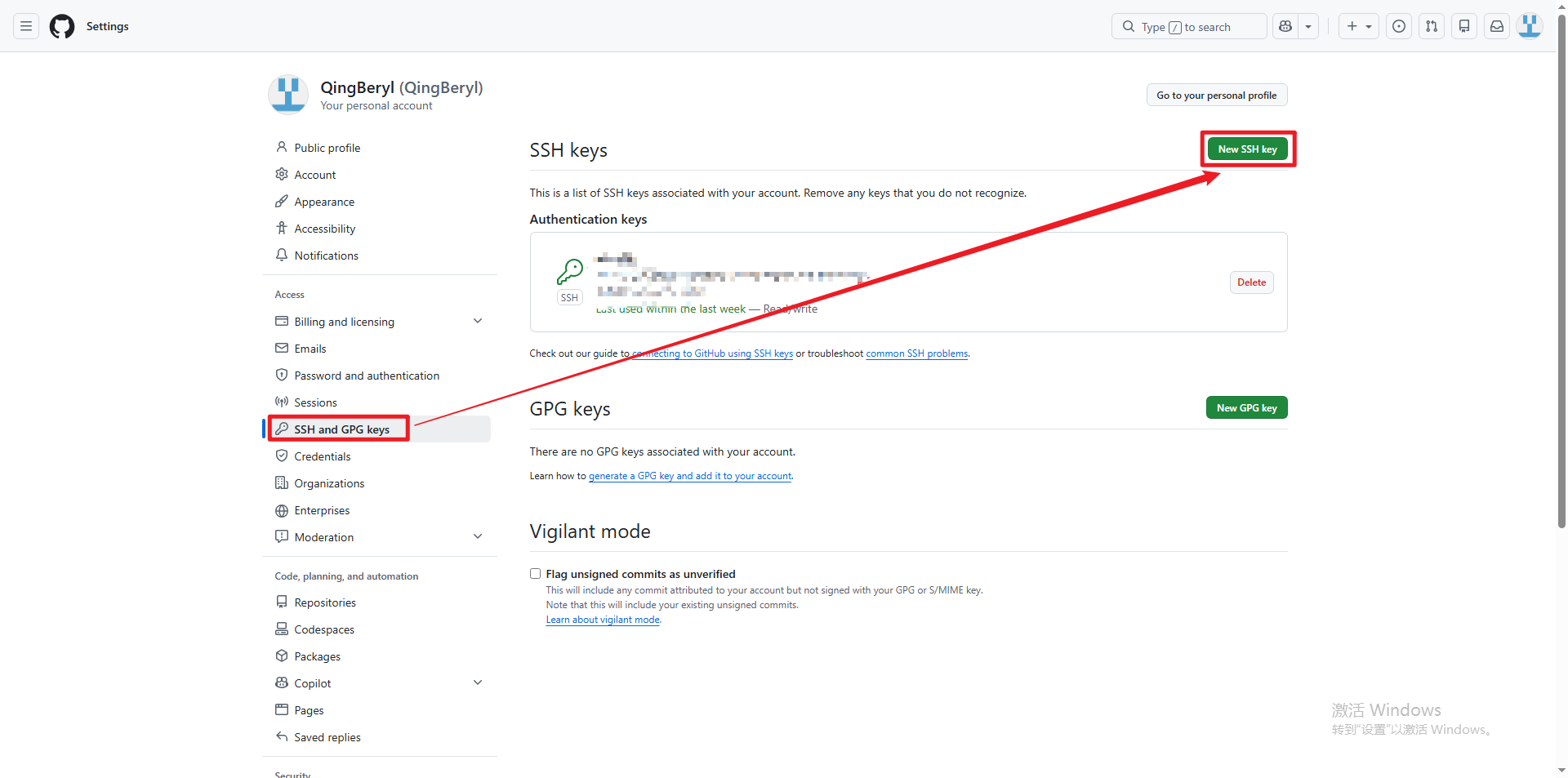Open the notifications inbox icon
The width and height of the screenshot is (1568, 778).
pos(1497,26)
